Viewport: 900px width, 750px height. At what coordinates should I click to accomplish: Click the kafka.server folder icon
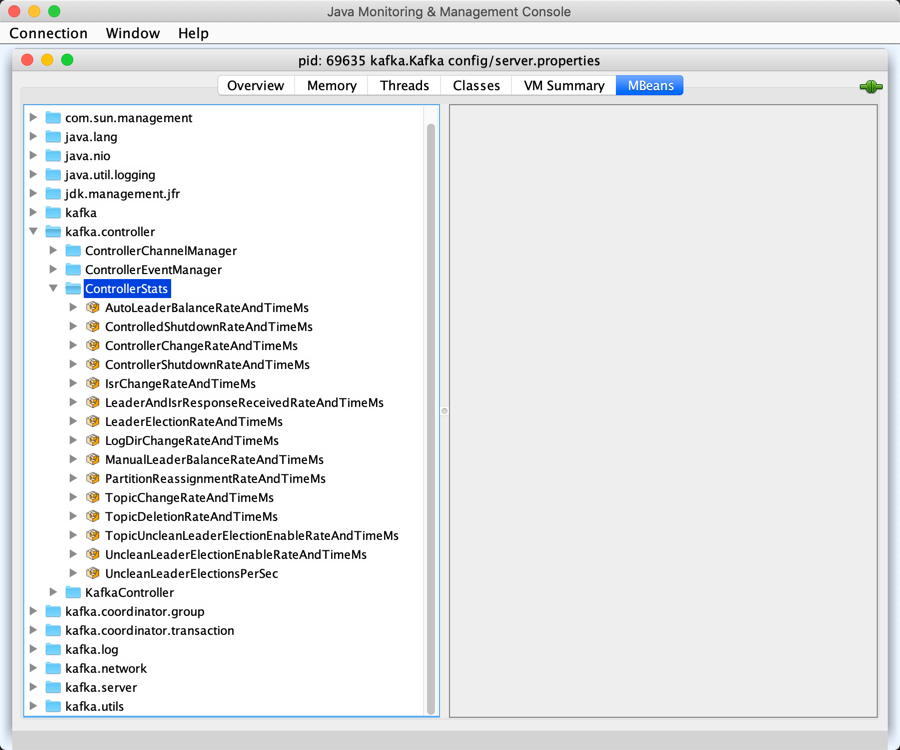click(53, 688)
